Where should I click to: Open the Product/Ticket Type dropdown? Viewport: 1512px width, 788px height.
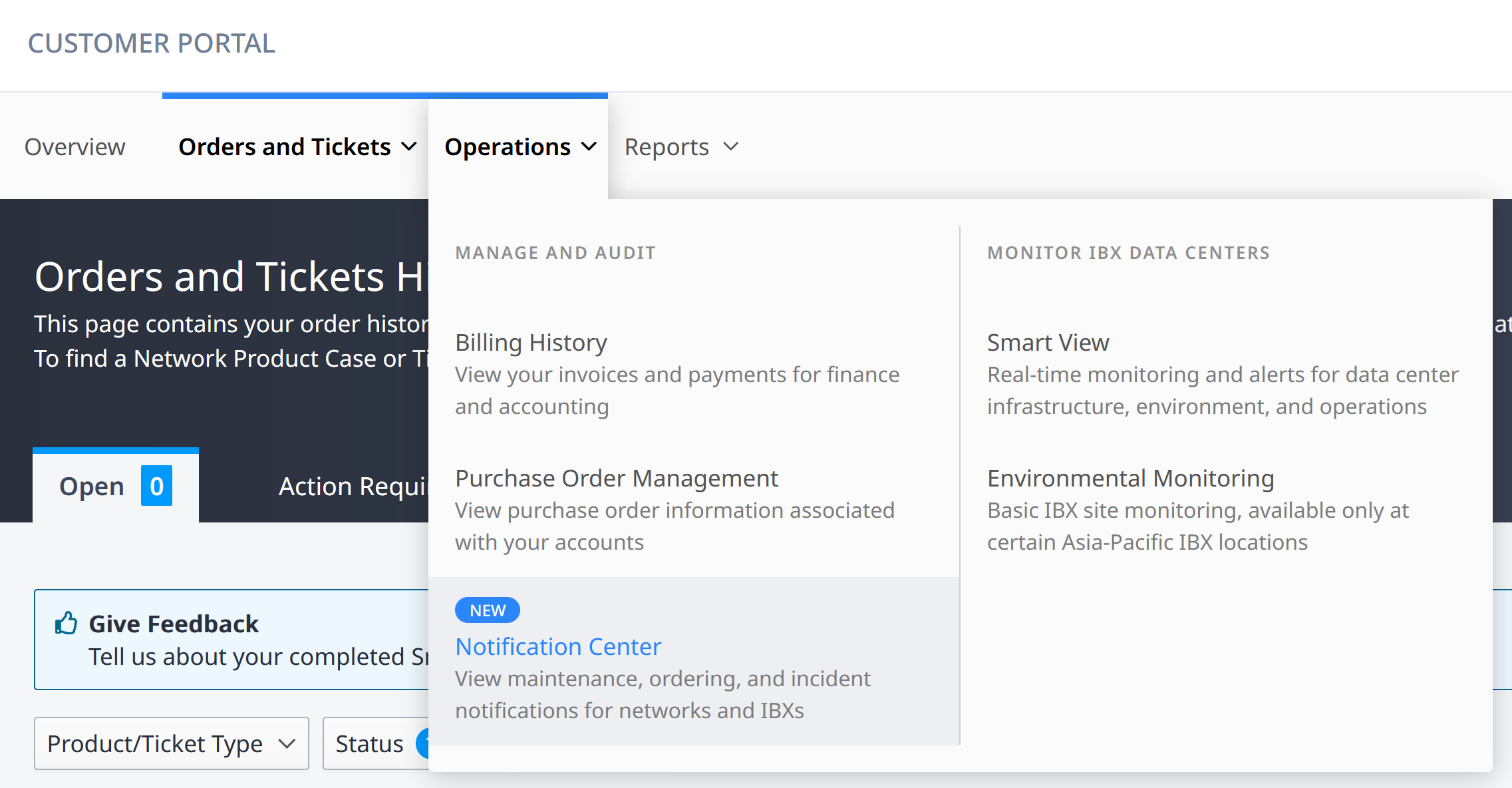[172, 743]
